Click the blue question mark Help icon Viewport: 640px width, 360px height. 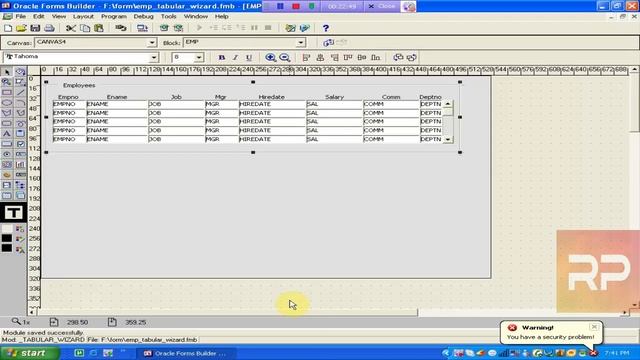tap(325, 28)
